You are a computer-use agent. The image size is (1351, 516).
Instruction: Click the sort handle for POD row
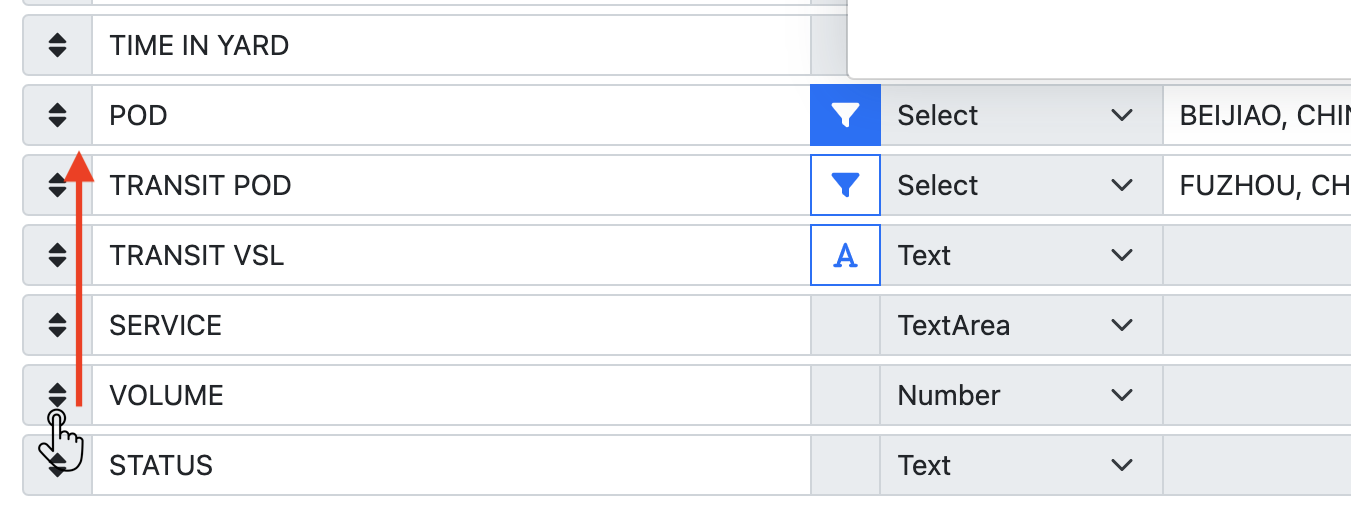pyautogui.click(x=57, y=116)
